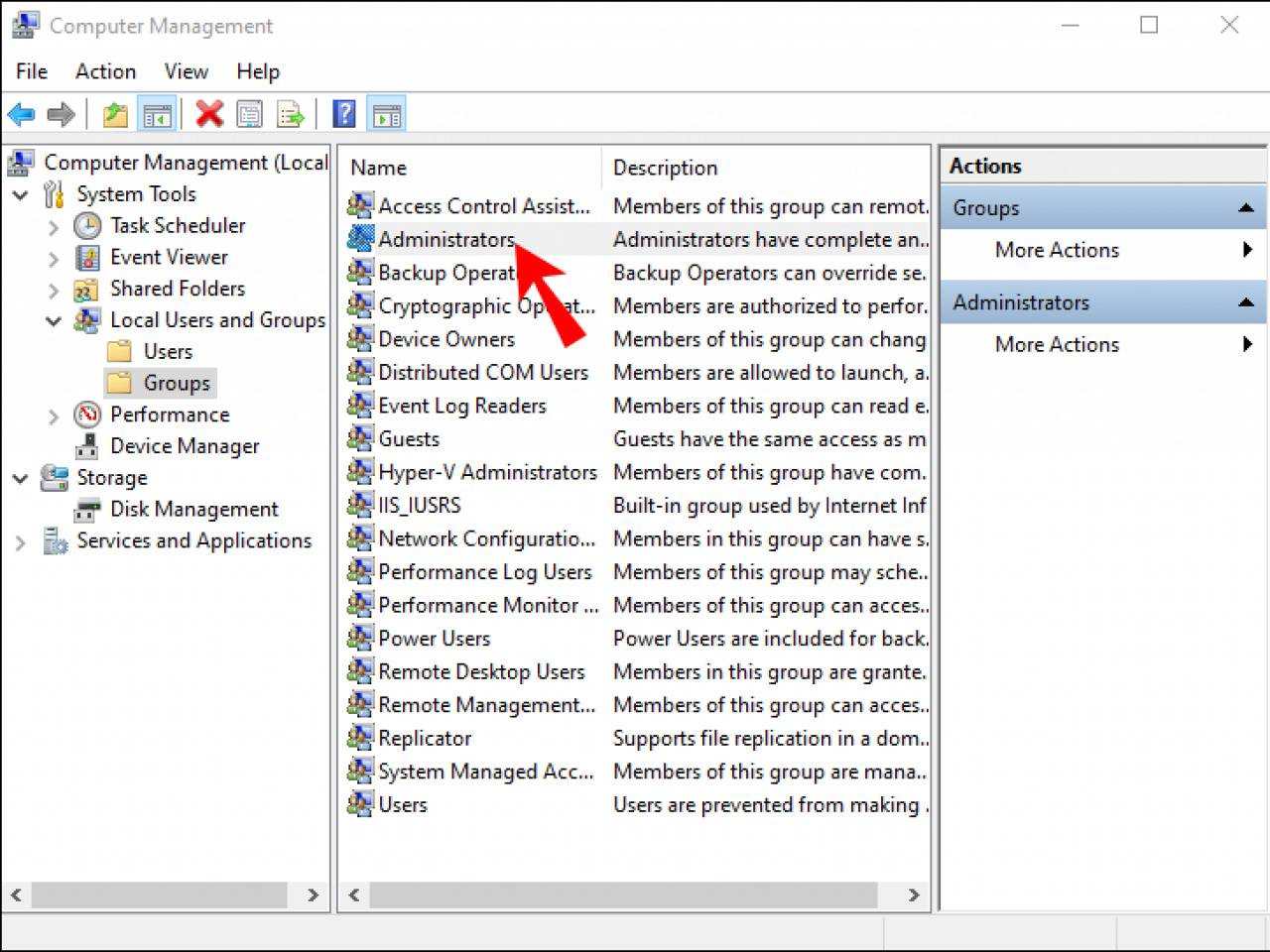The height and width of the screenshot is (952, 1270).
Task: Toggle the Show/Hide Console Tree icon
Action: (x=156, y=113)
